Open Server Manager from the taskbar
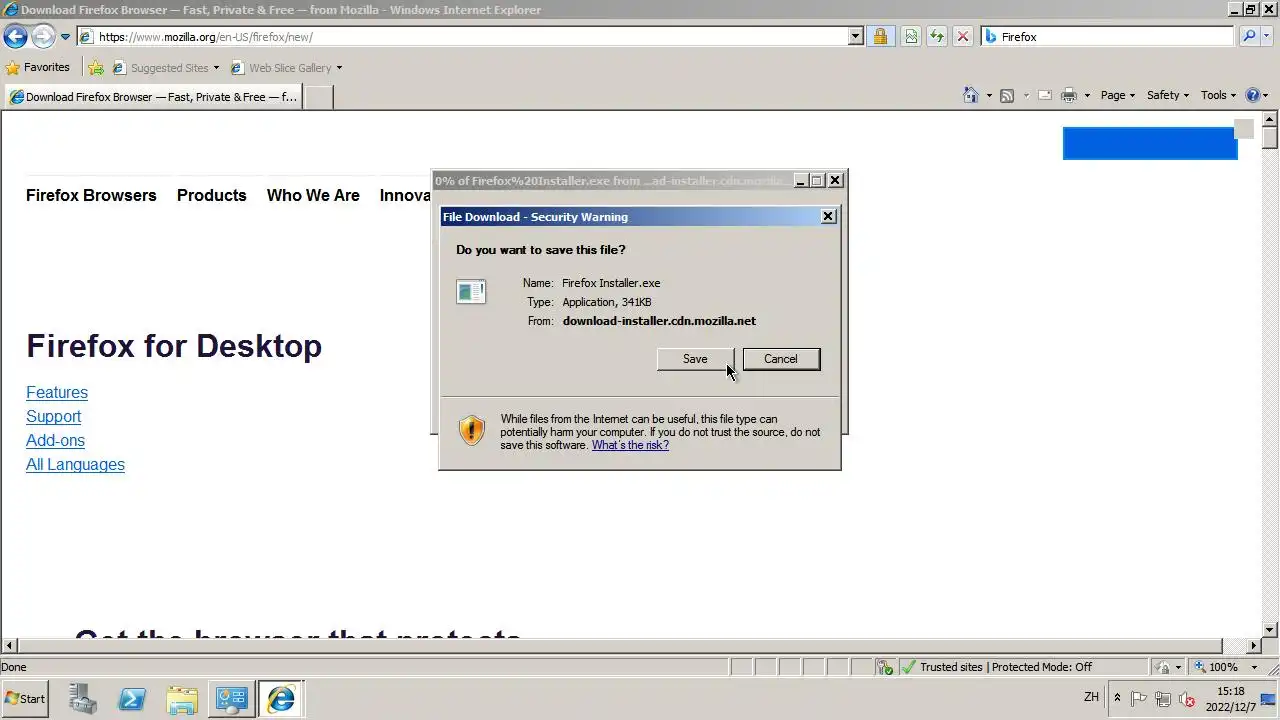The width and height of the screenshot is (1280, 720). [83, 699]
